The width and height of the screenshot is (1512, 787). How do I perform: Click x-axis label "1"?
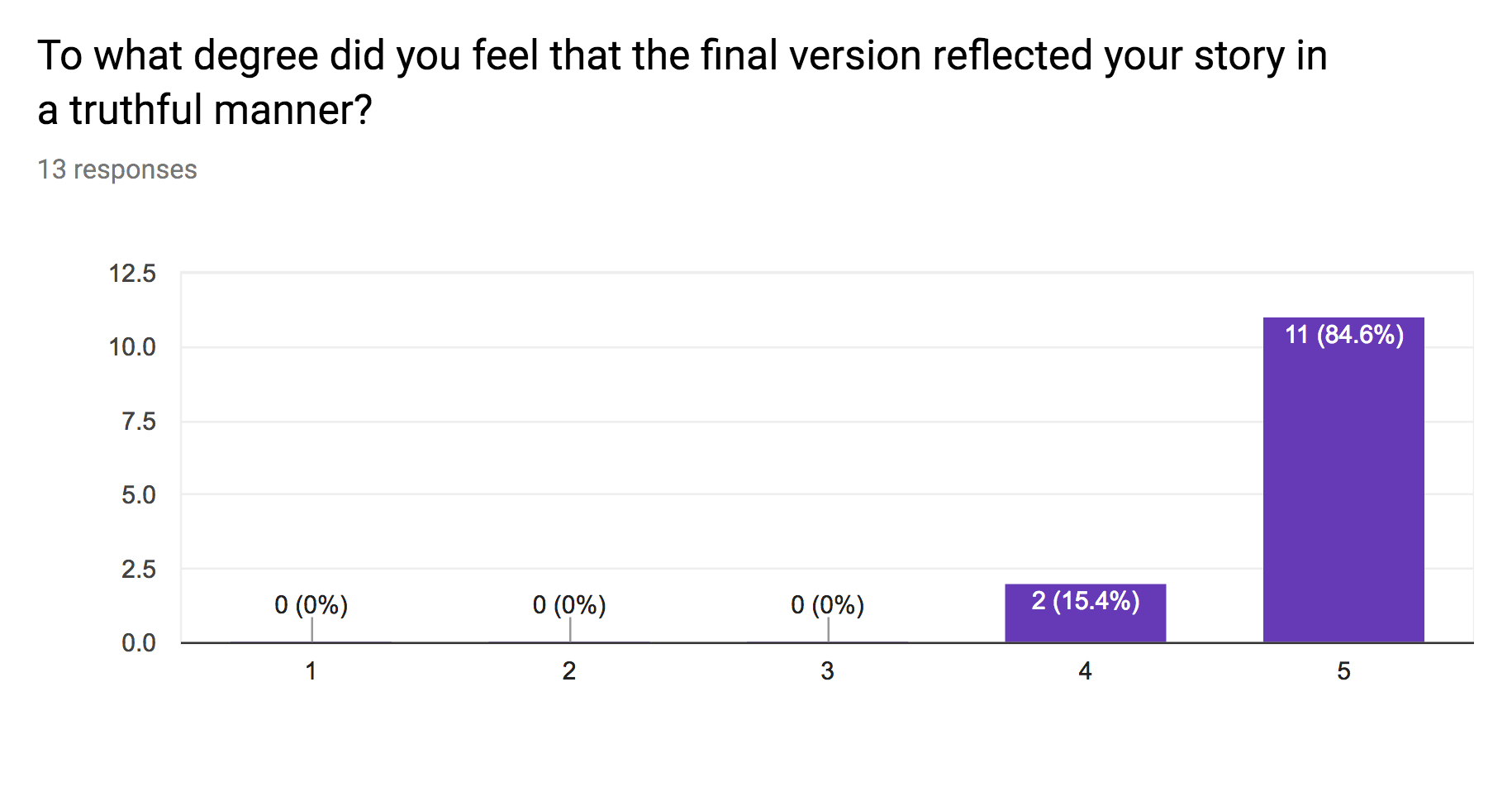(x=311, y=671)
